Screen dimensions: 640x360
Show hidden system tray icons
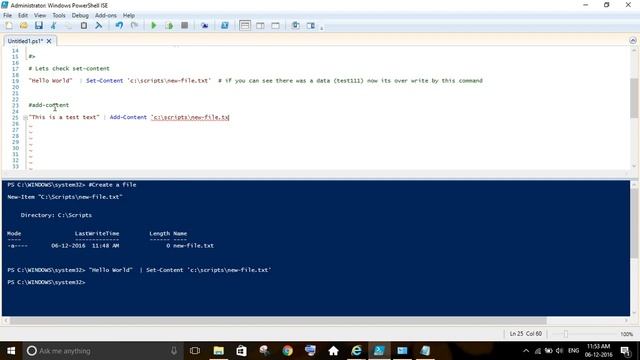[x=526, y=351]
